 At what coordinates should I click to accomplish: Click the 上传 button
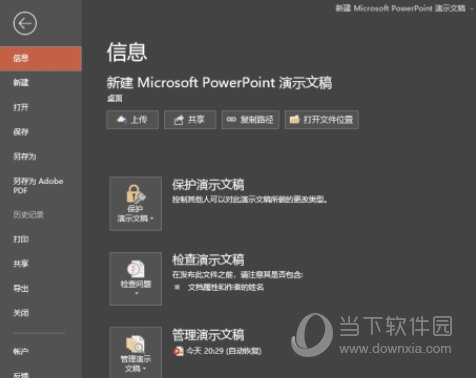tap(132, 120)
